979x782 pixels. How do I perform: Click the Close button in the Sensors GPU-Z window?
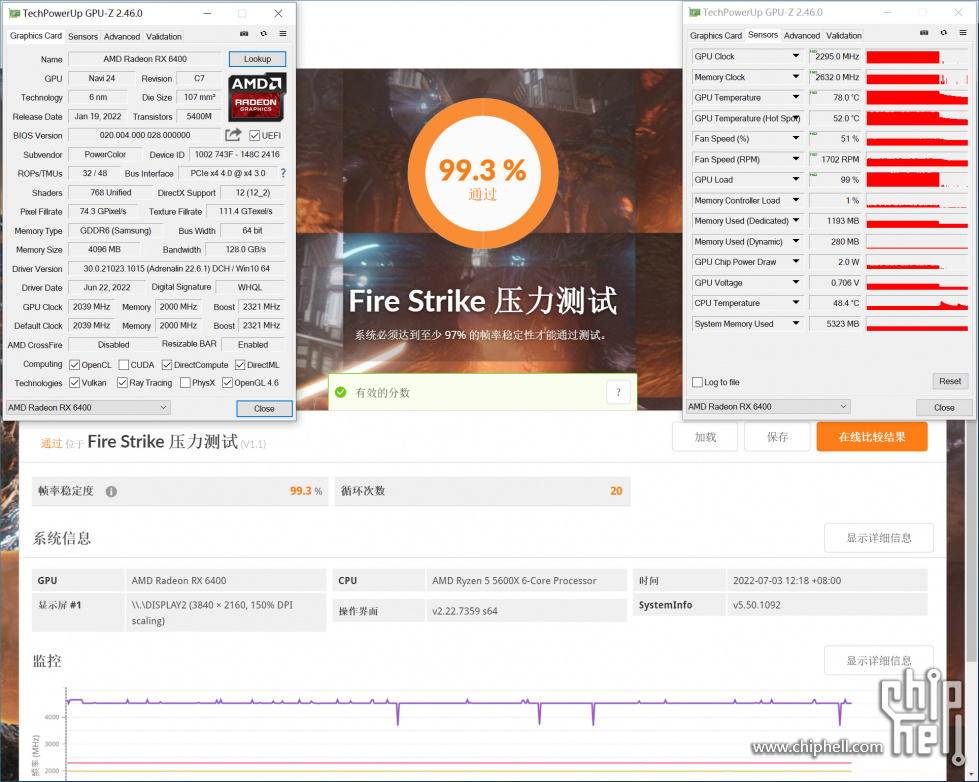(944, 407)
